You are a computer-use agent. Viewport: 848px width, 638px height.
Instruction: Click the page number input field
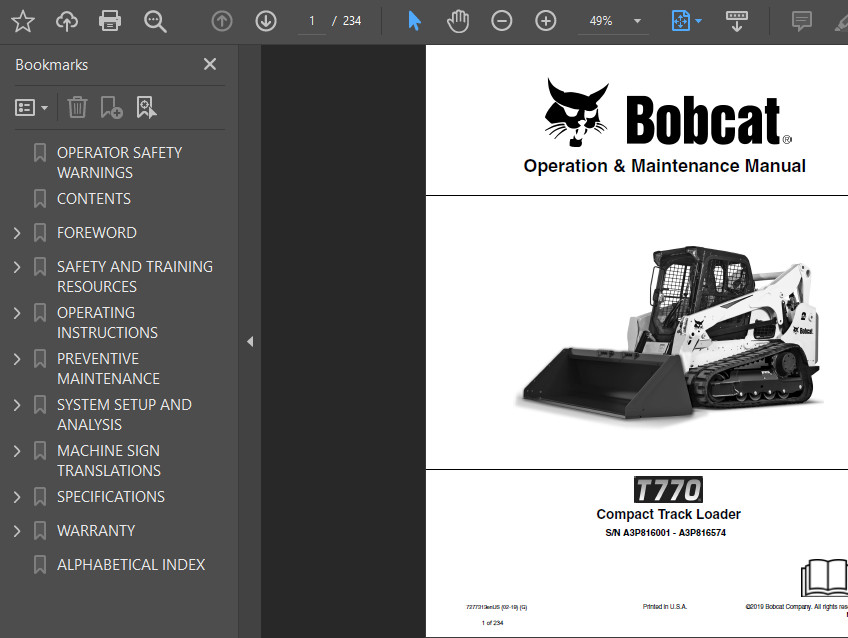click(312, 21)
